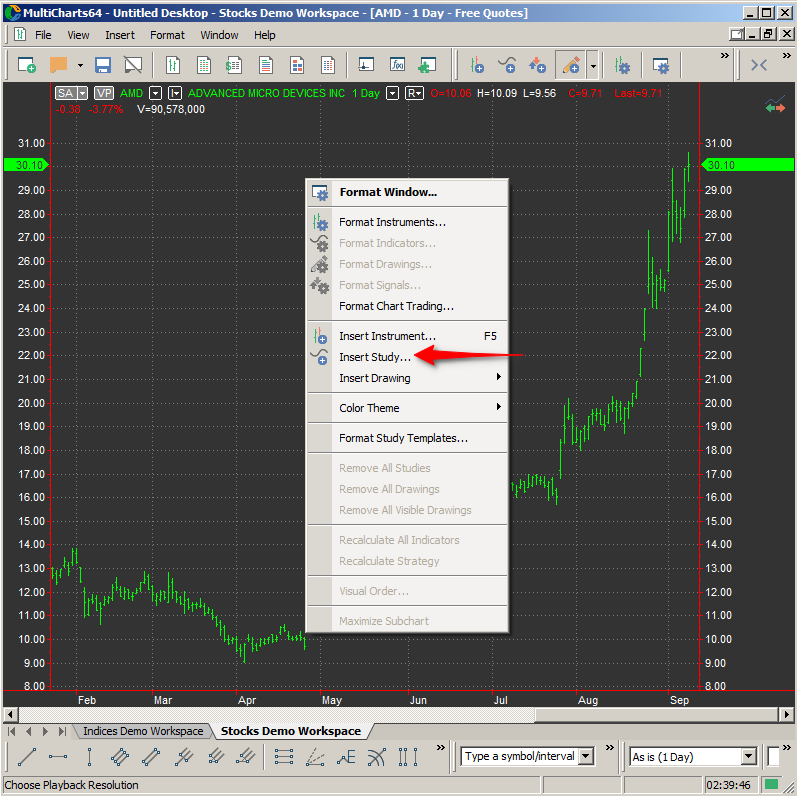This screenshot has height=796, width=797.
Task: Click the crossed-out window toolbar icon
Action: (133, 65)
